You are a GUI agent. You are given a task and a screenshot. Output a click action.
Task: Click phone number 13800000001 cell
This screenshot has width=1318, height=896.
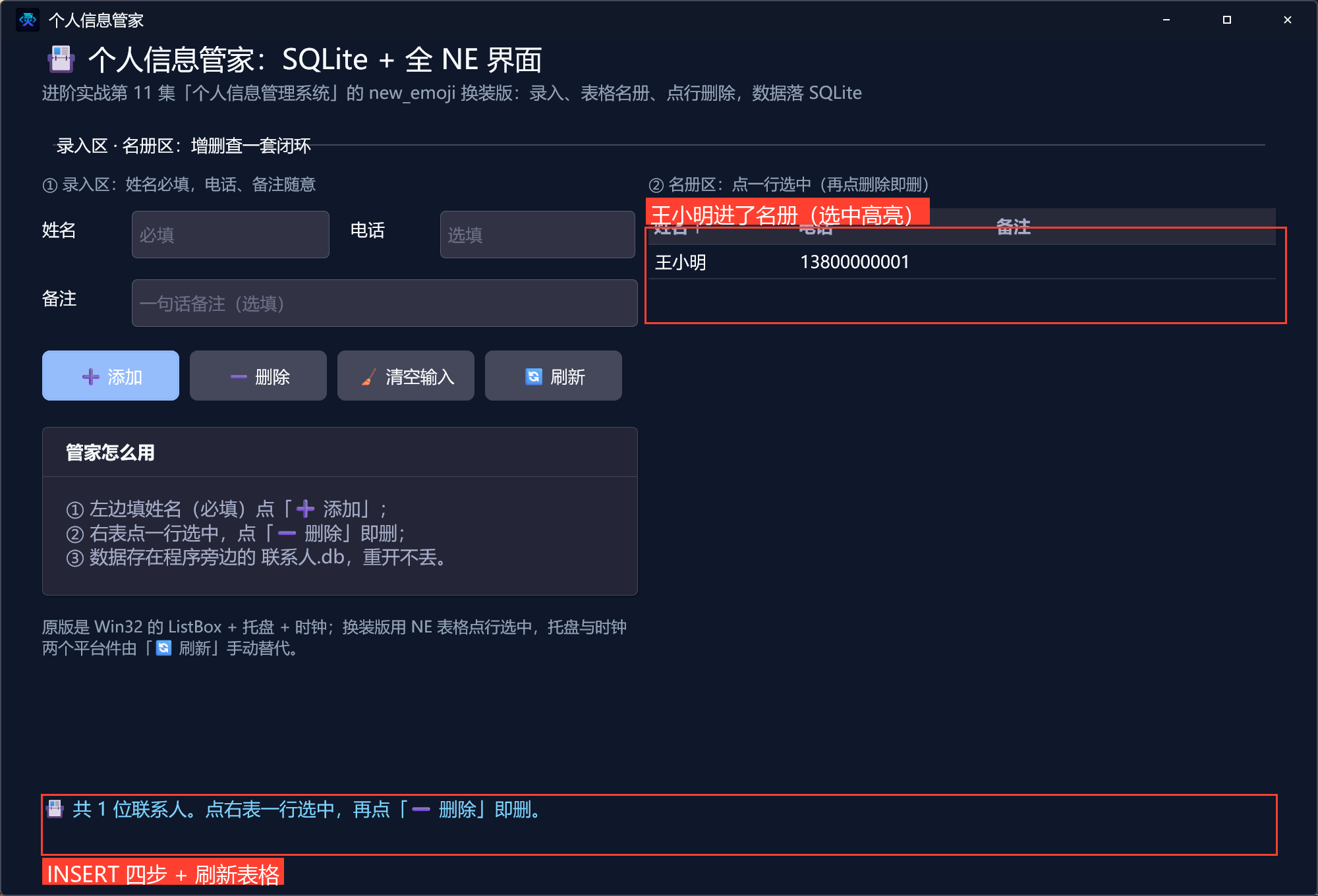pyautogui.click(x=855, y=262)
